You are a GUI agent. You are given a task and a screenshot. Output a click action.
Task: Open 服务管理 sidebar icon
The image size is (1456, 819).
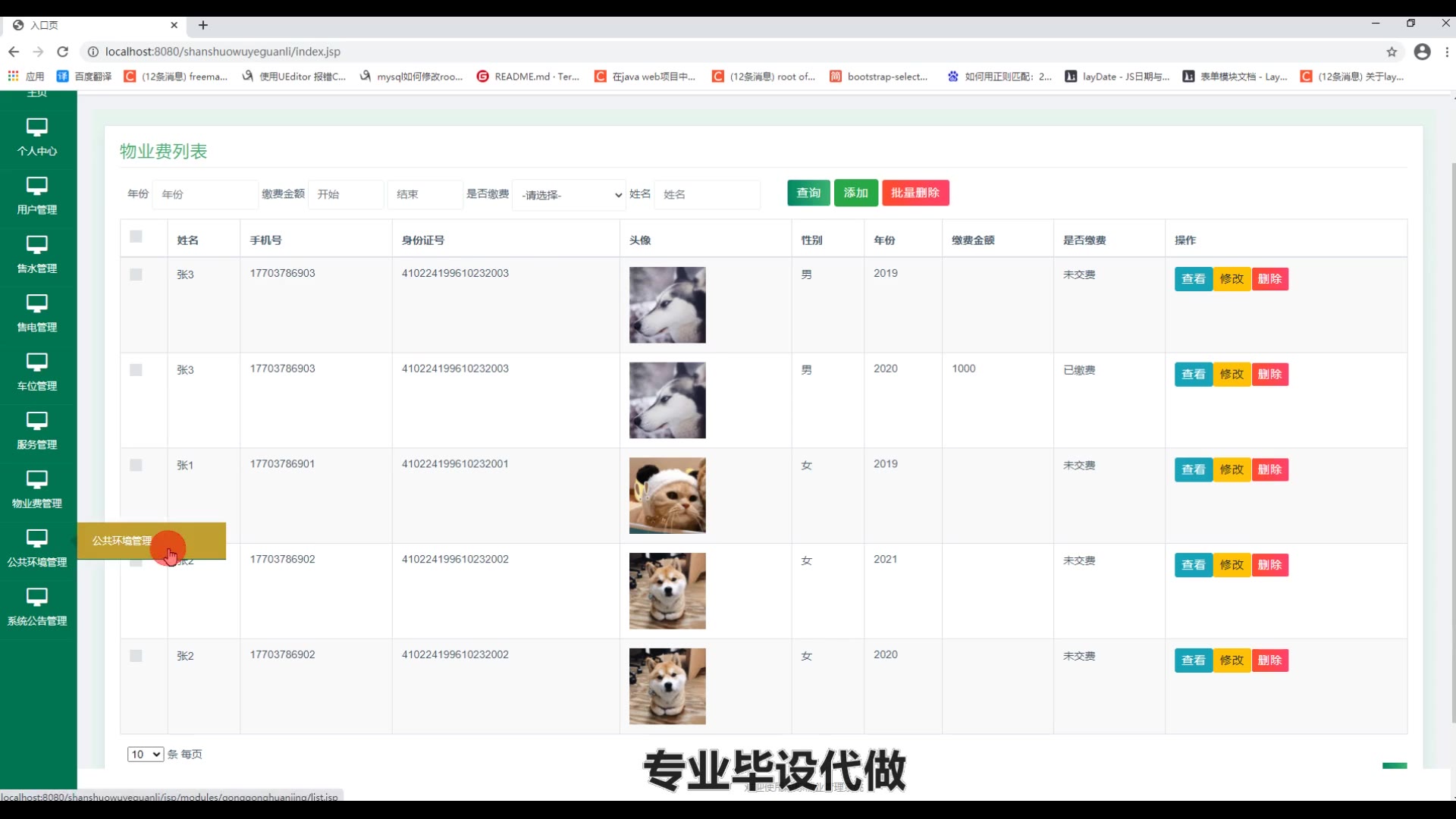(x=36, y=421)
